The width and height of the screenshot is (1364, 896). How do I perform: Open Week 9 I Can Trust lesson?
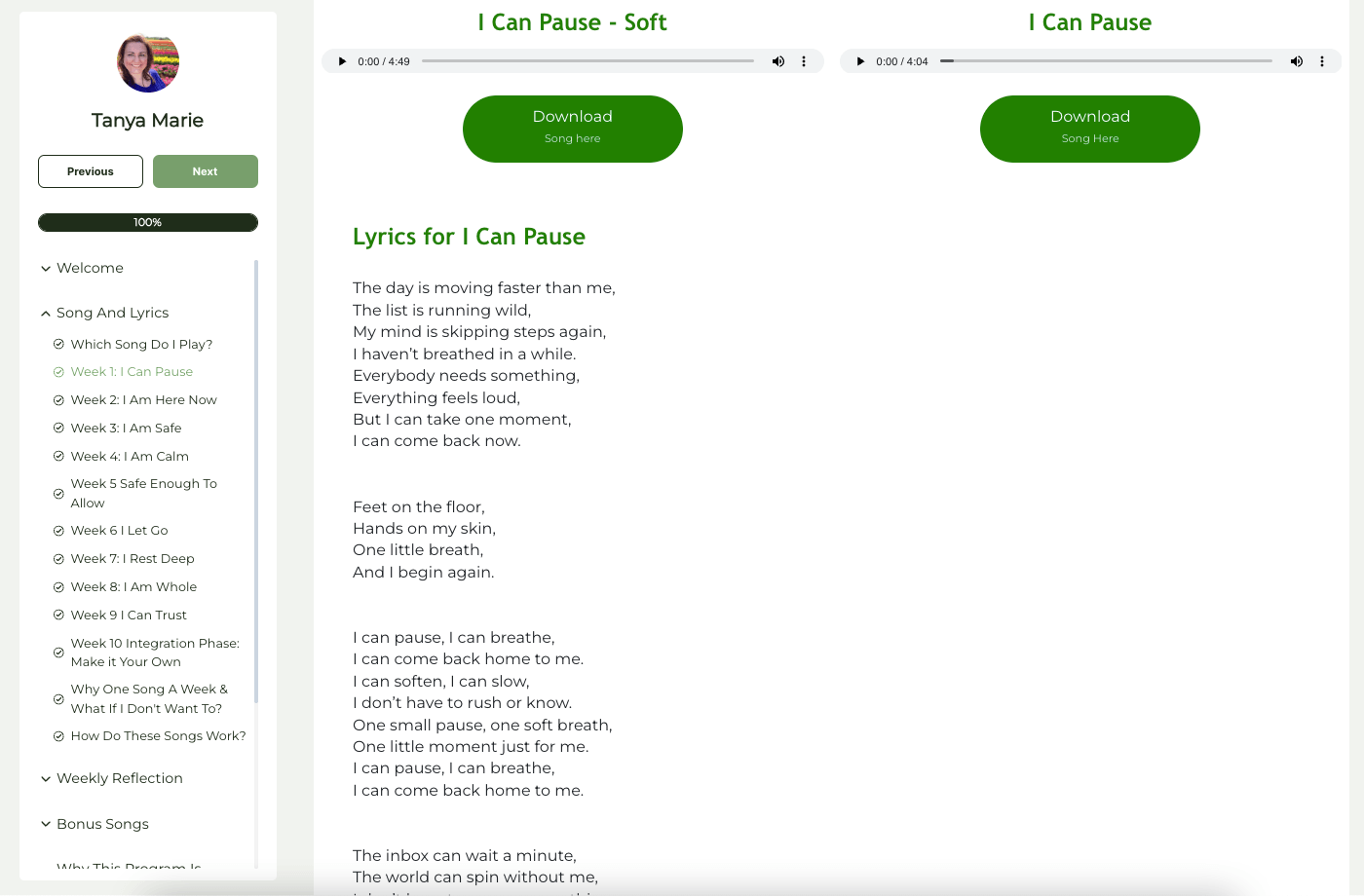coord(129,616)
